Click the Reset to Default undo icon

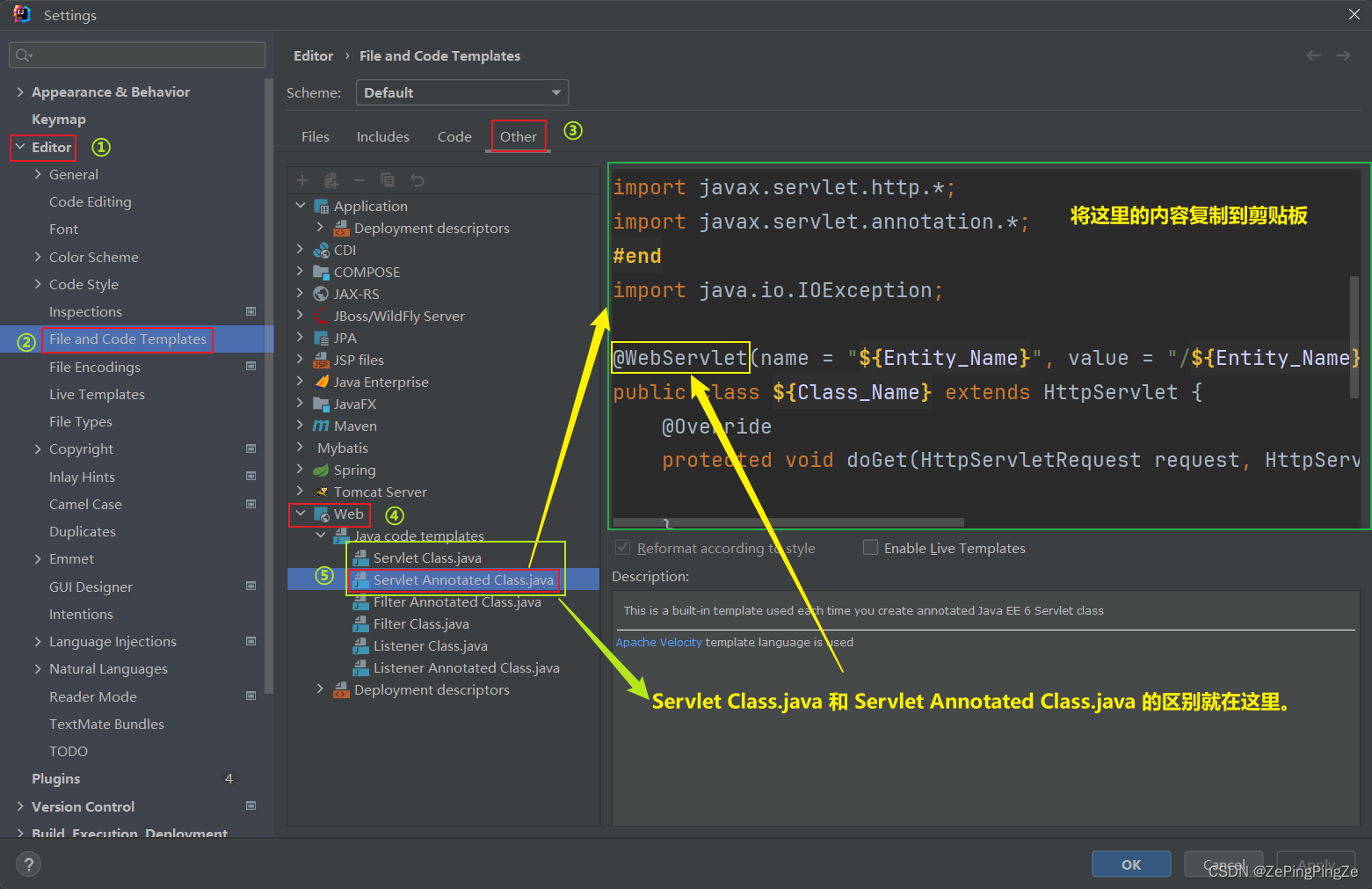[x=417, y=180]
